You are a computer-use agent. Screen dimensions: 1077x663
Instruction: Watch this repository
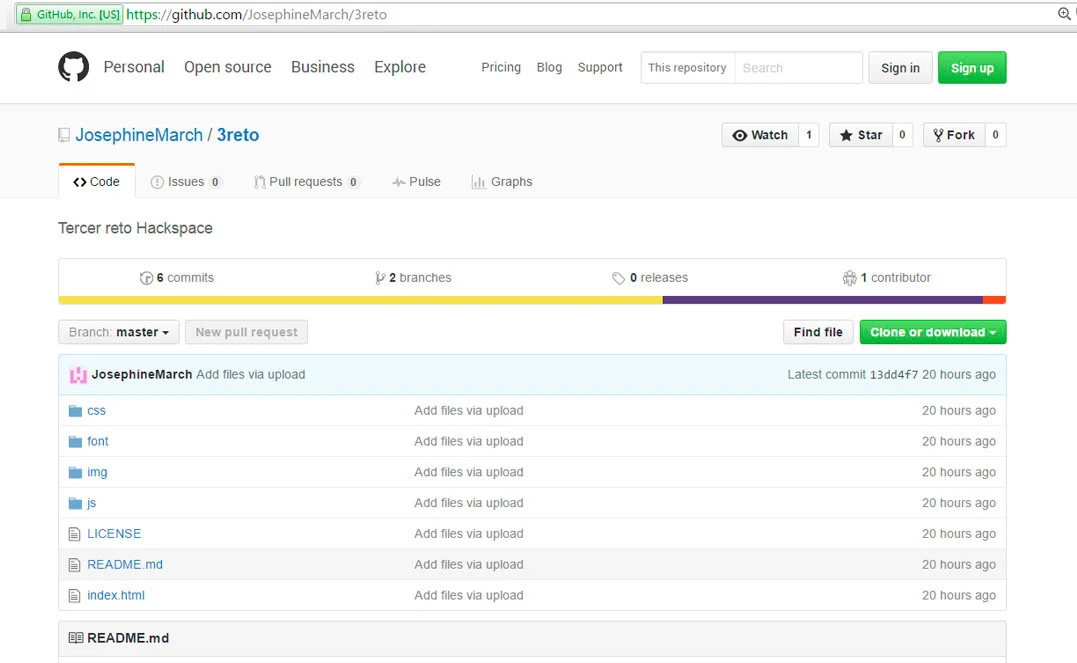click(x=760, y=135)
